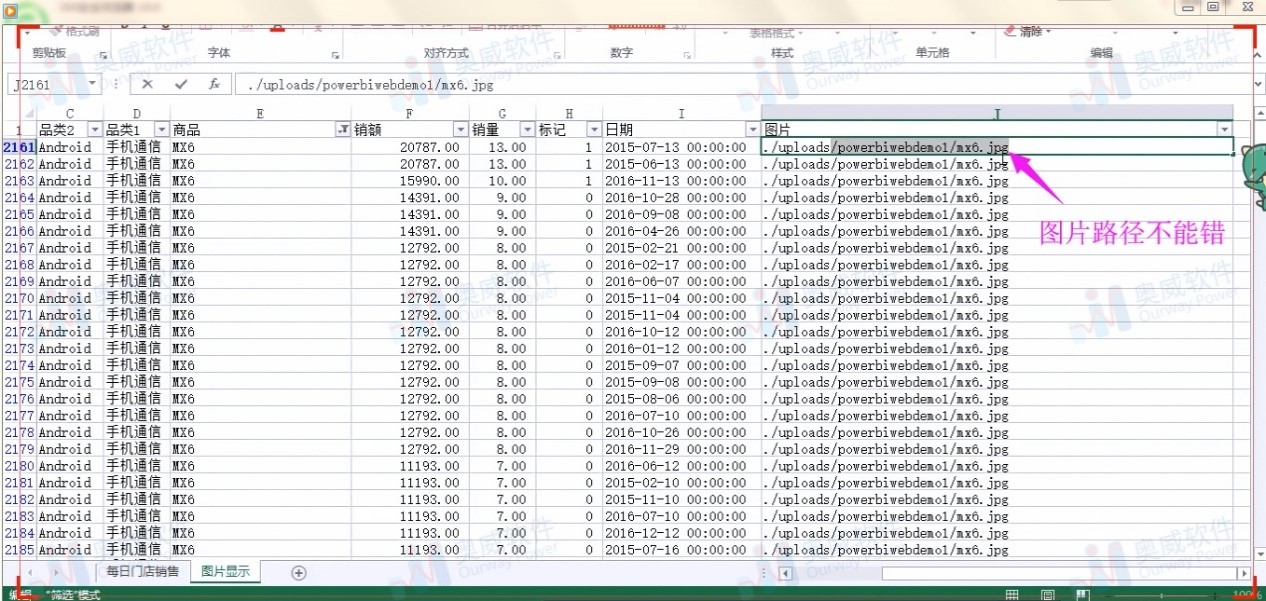1266x601 pixels.
Task: Add a new sheet with plus icon
Action: tap(298, 572)
